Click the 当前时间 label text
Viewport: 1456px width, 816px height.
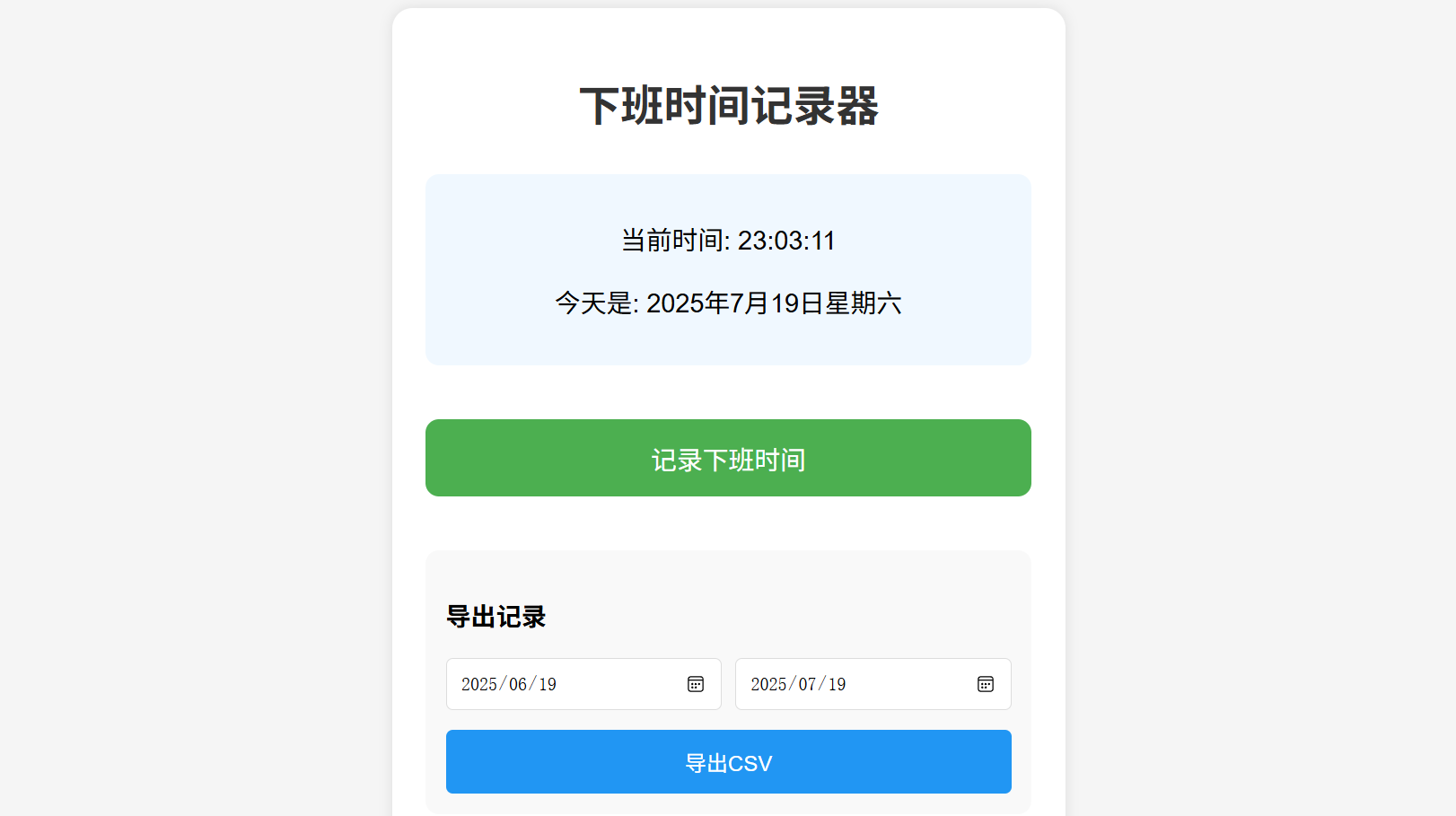pyautogui.click(x=671, y=241)
